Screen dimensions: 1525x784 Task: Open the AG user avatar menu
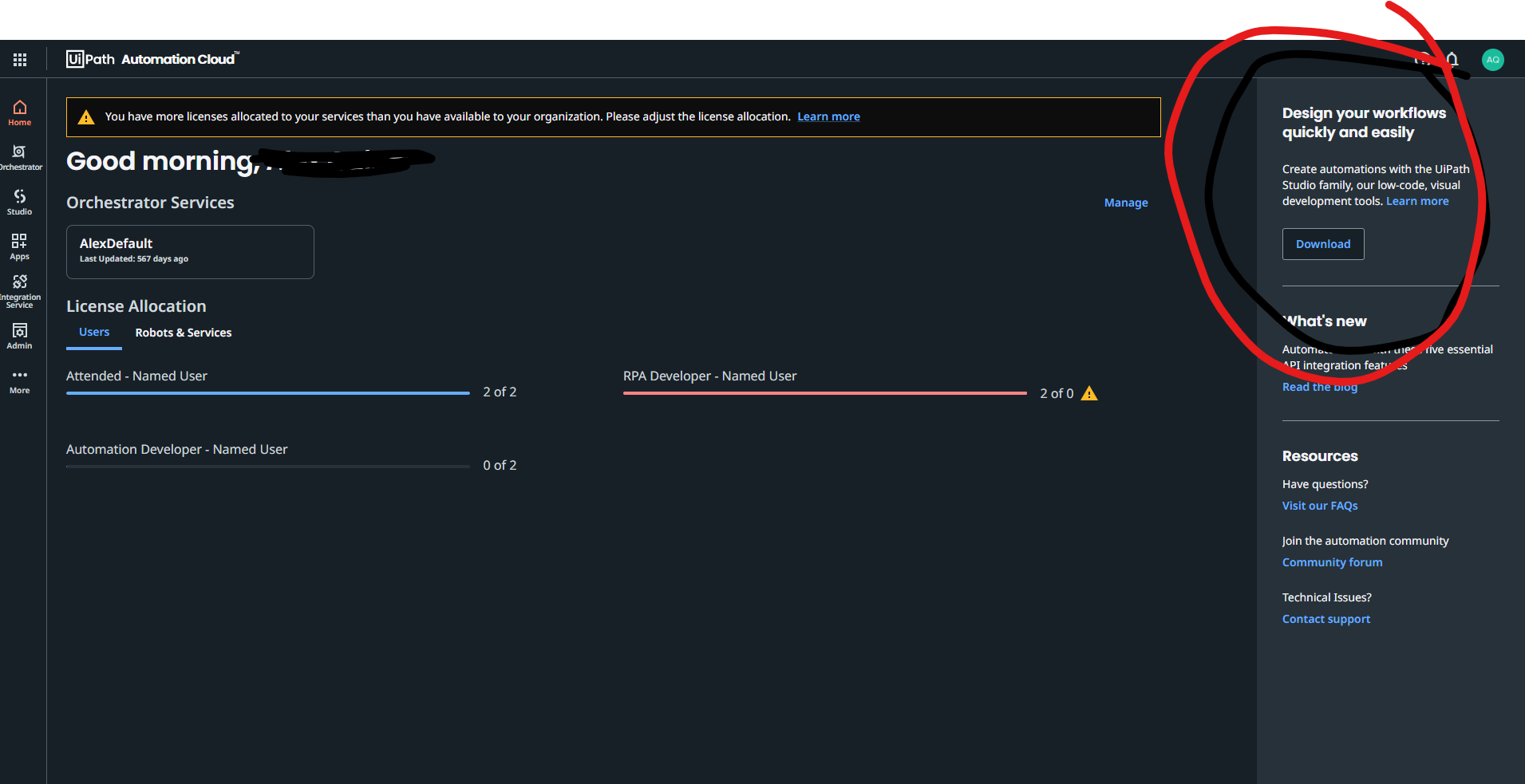point(1493,60)
